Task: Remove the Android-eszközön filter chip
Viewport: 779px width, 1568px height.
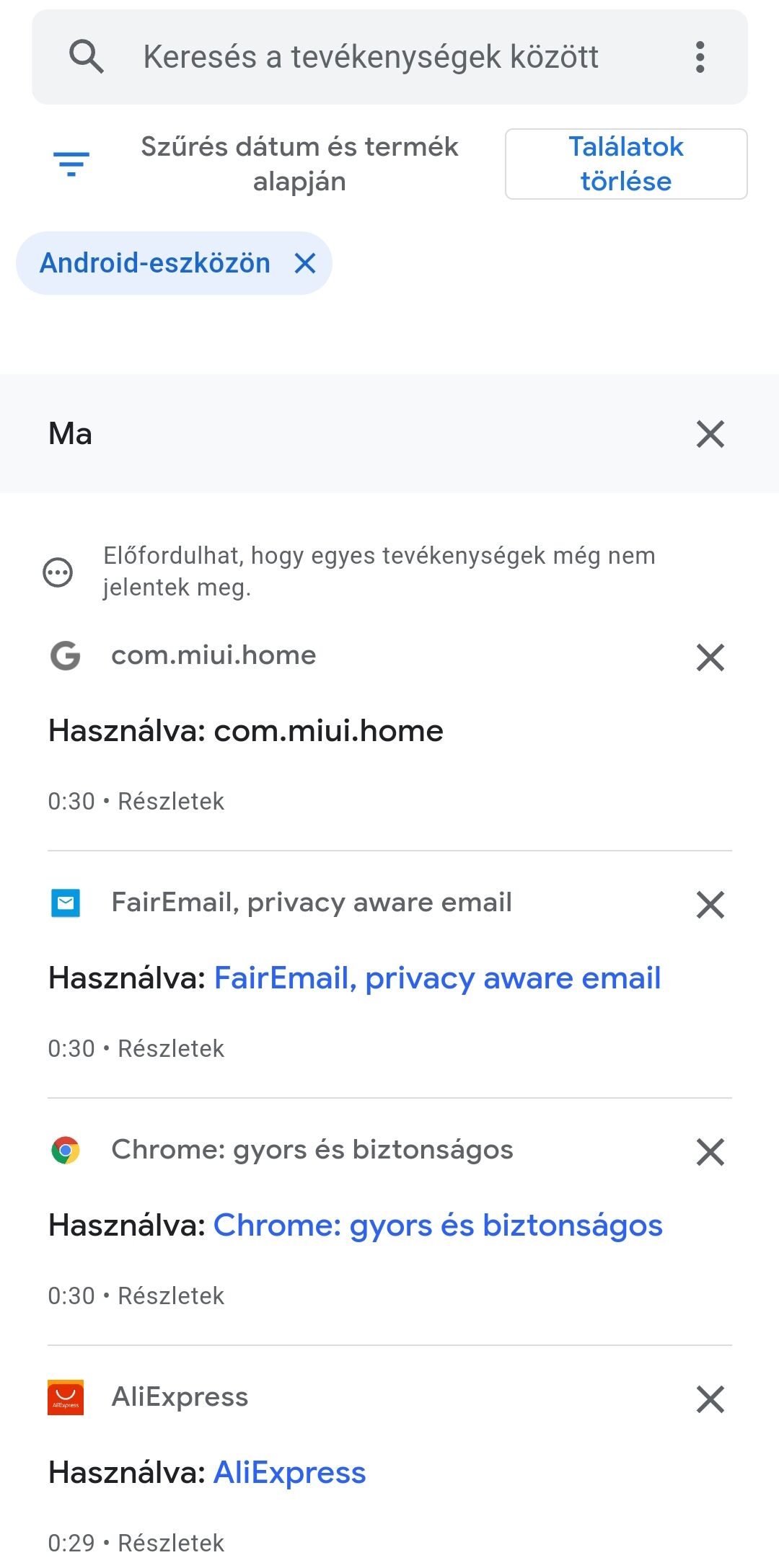Action: tap(306, 263)
